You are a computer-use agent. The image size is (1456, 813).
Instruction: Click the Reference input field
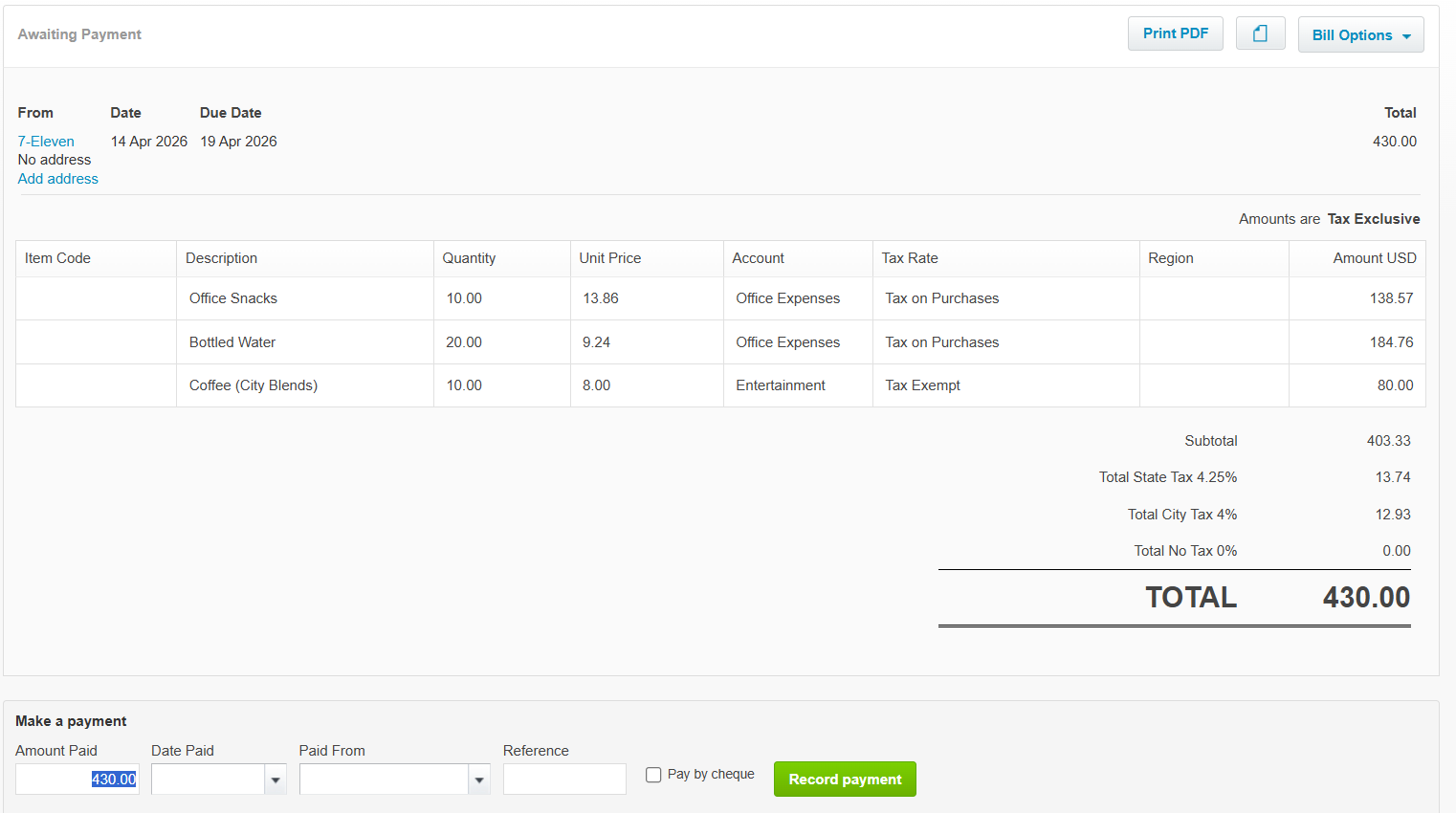pos(564,779)
